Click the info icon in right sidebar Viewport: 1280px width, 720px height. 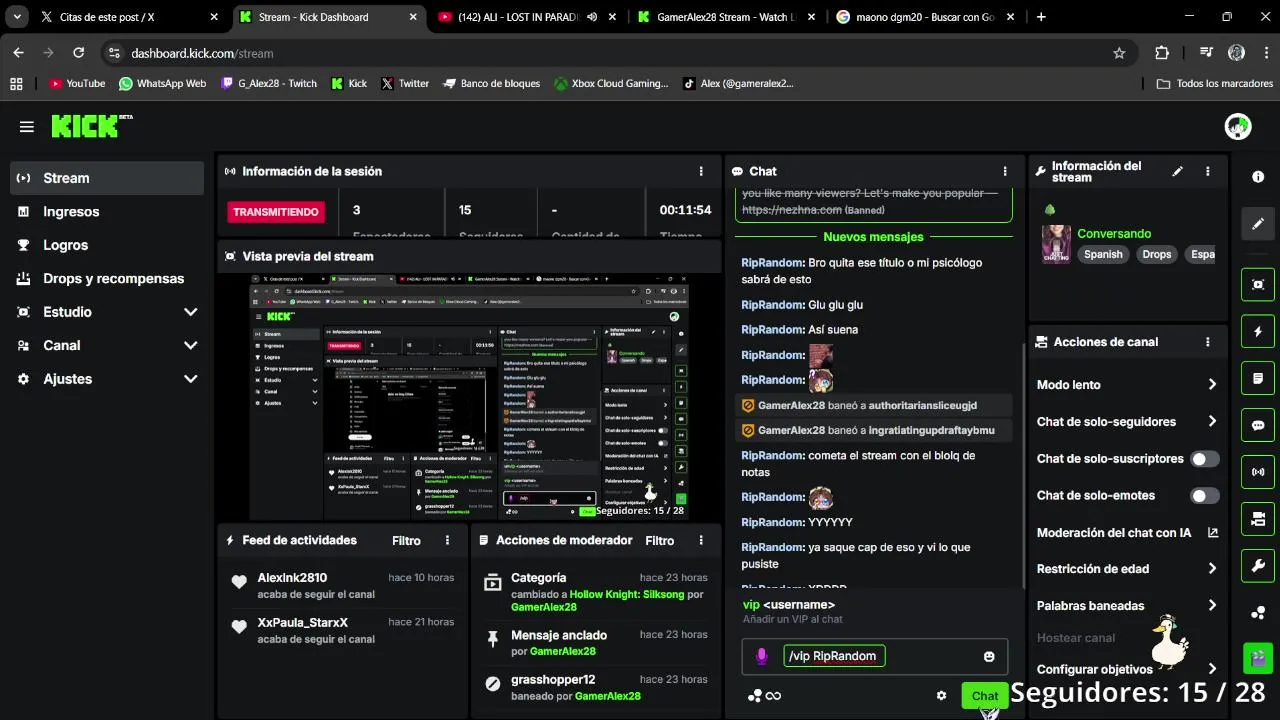pyautogui.click(x=1258, y=177)
